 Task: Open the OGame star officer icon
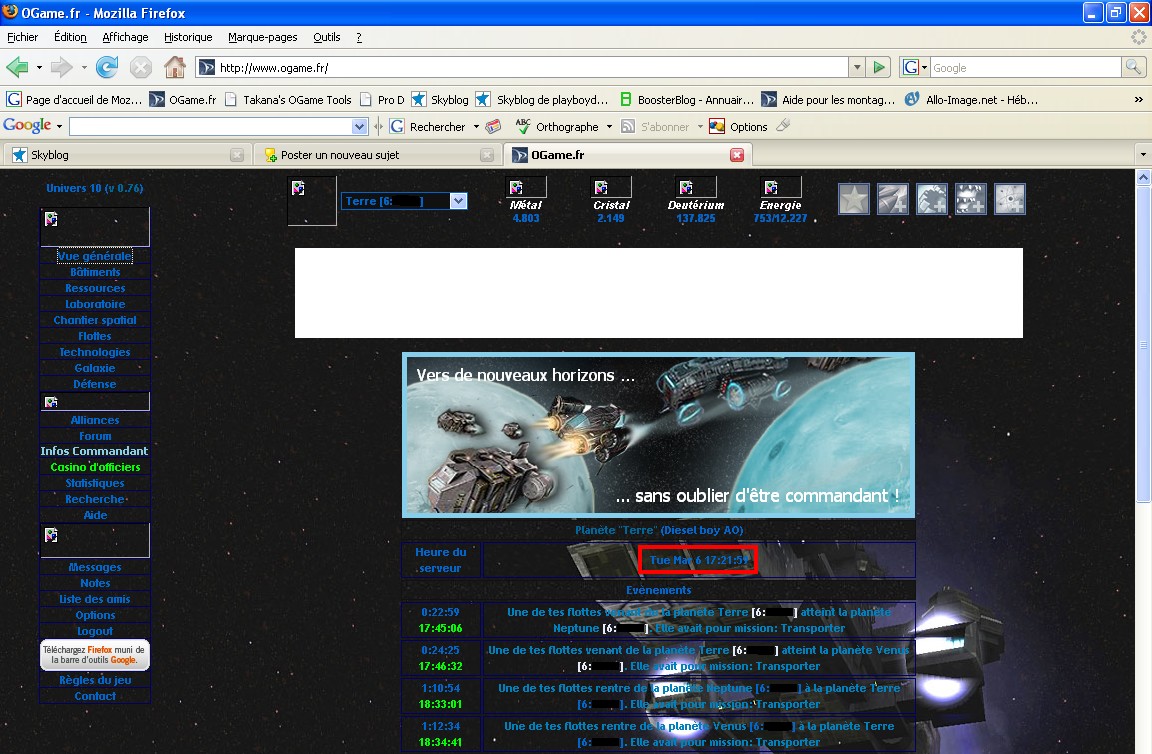[854, 198]
